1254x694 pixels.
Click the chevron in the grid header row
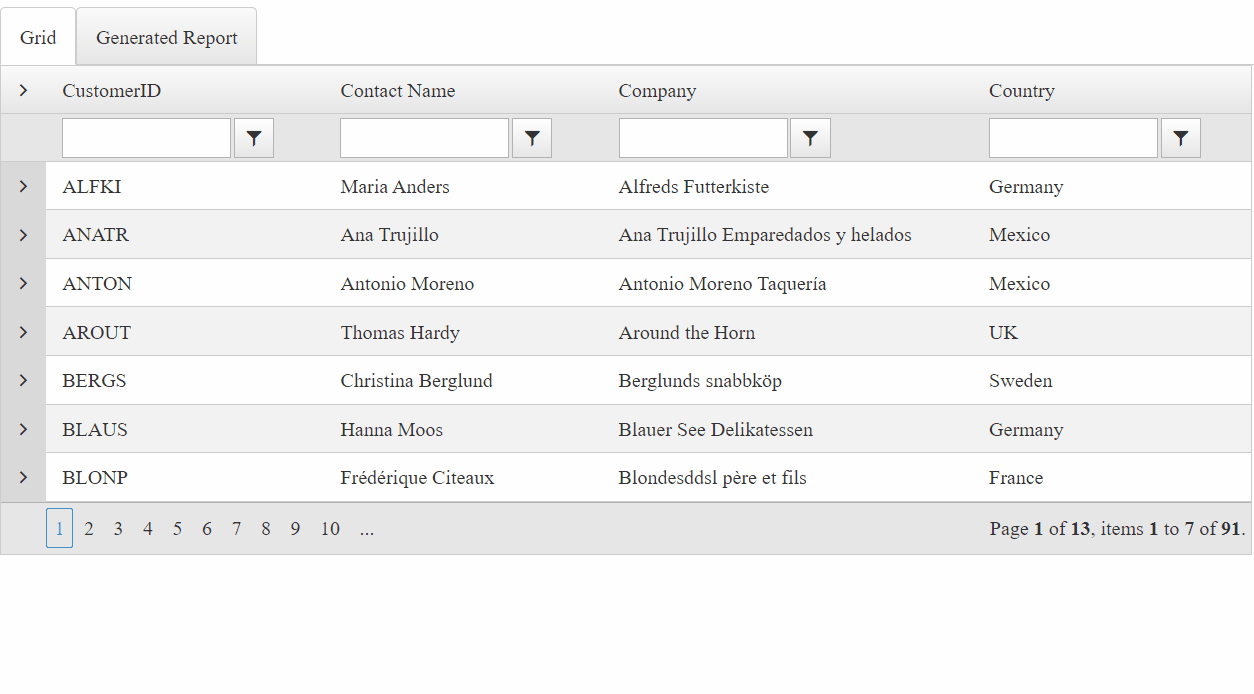tap(22, 90)
